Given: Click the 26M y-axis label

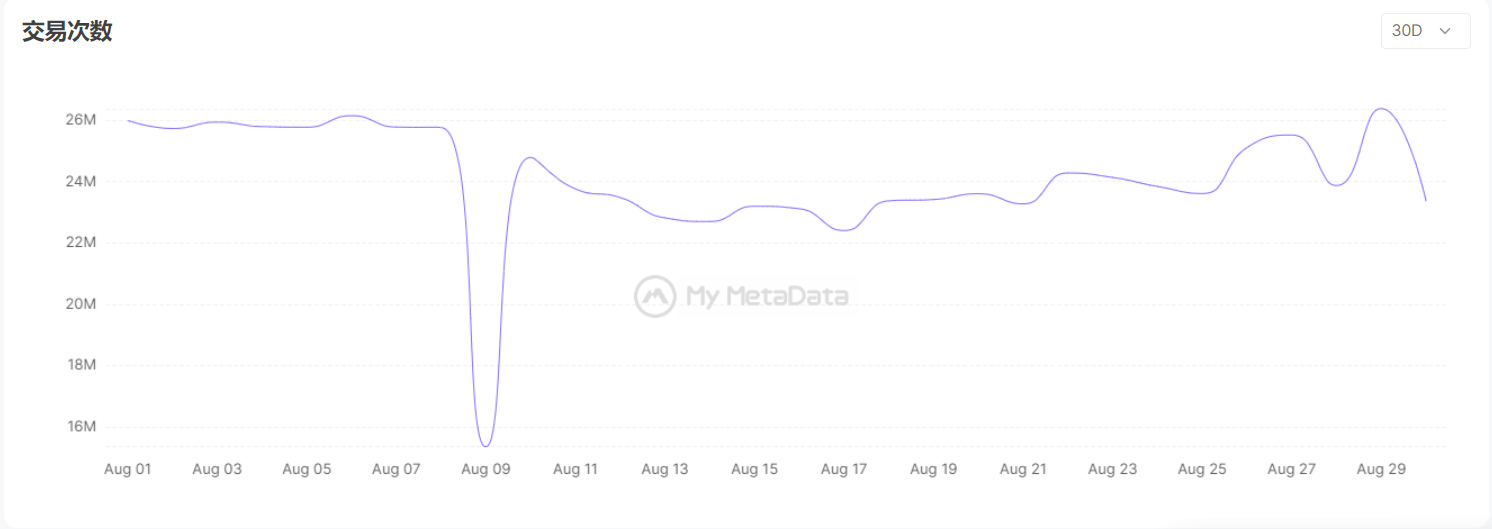Looking at the screenshot, I should click(x=81, y=120).
